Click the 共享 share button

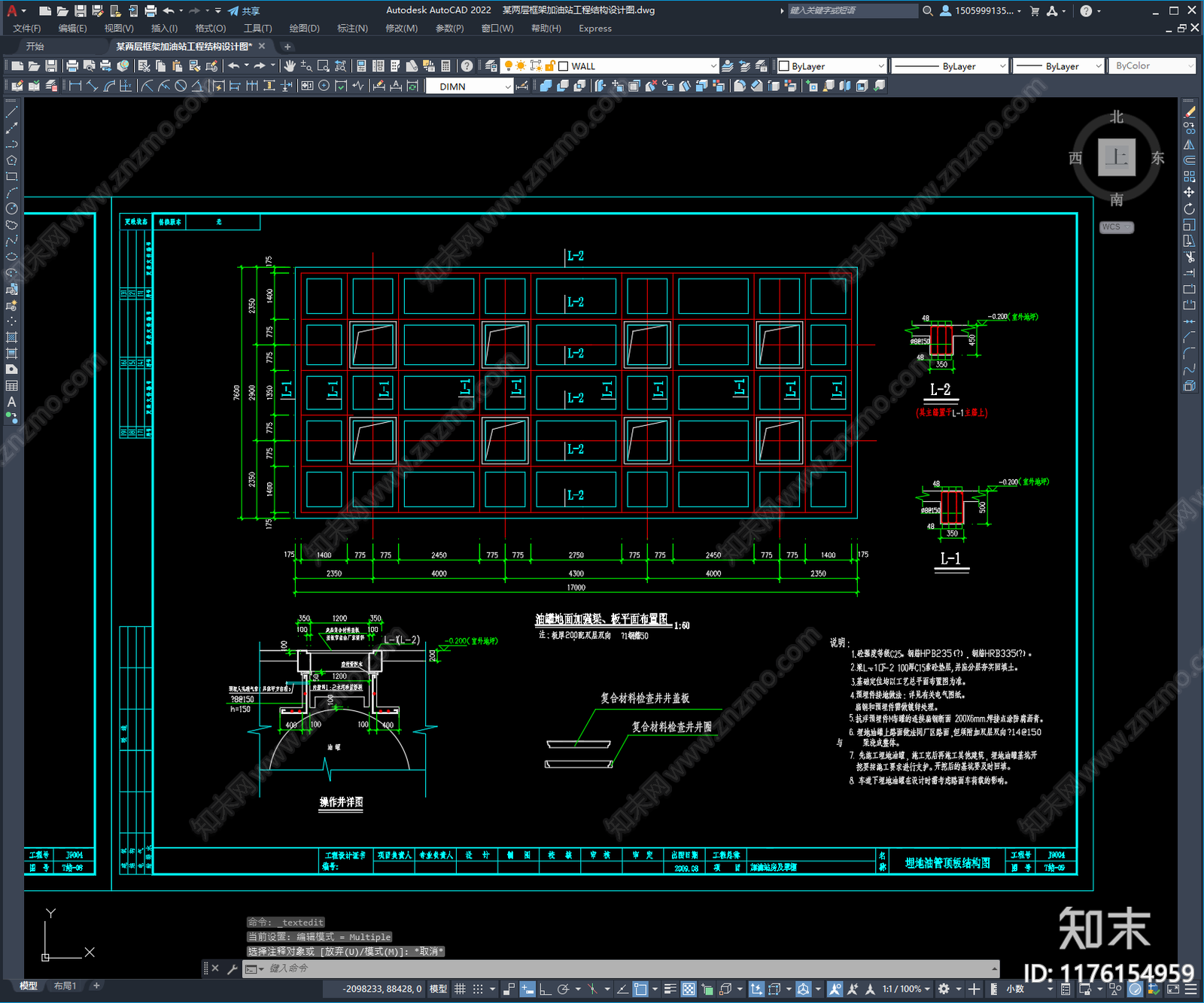244,11
